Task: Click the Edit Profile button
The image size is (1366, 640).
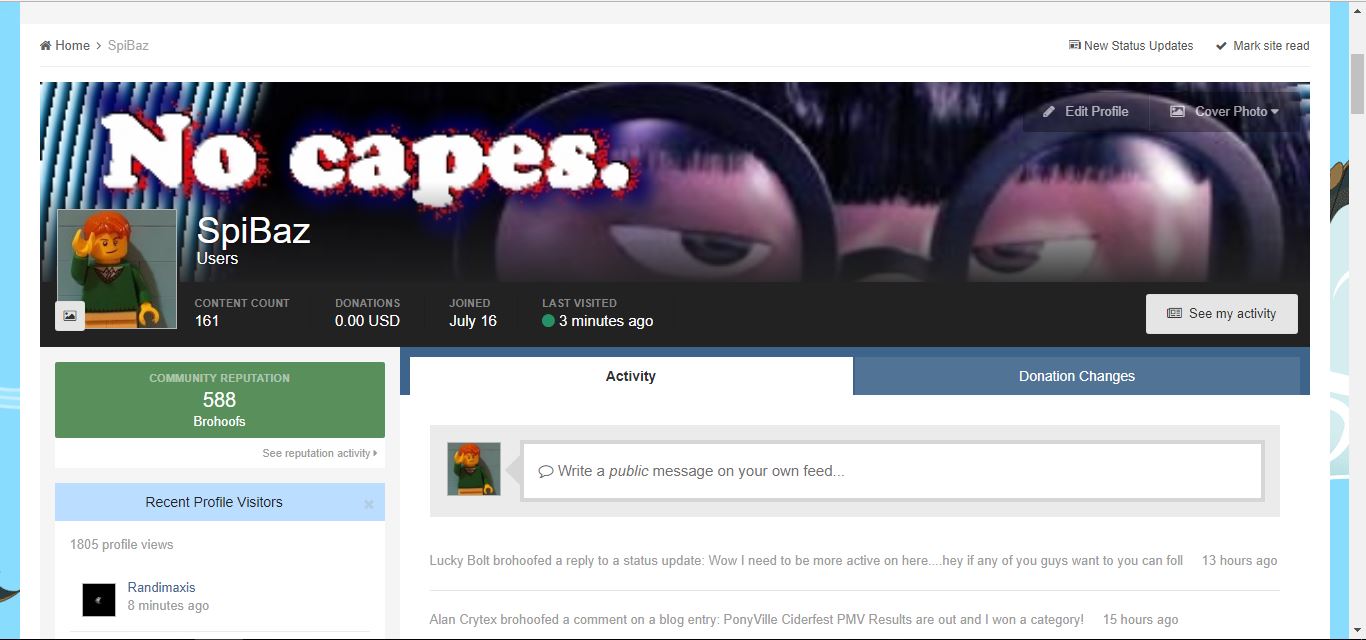Action: [1086, 112]
